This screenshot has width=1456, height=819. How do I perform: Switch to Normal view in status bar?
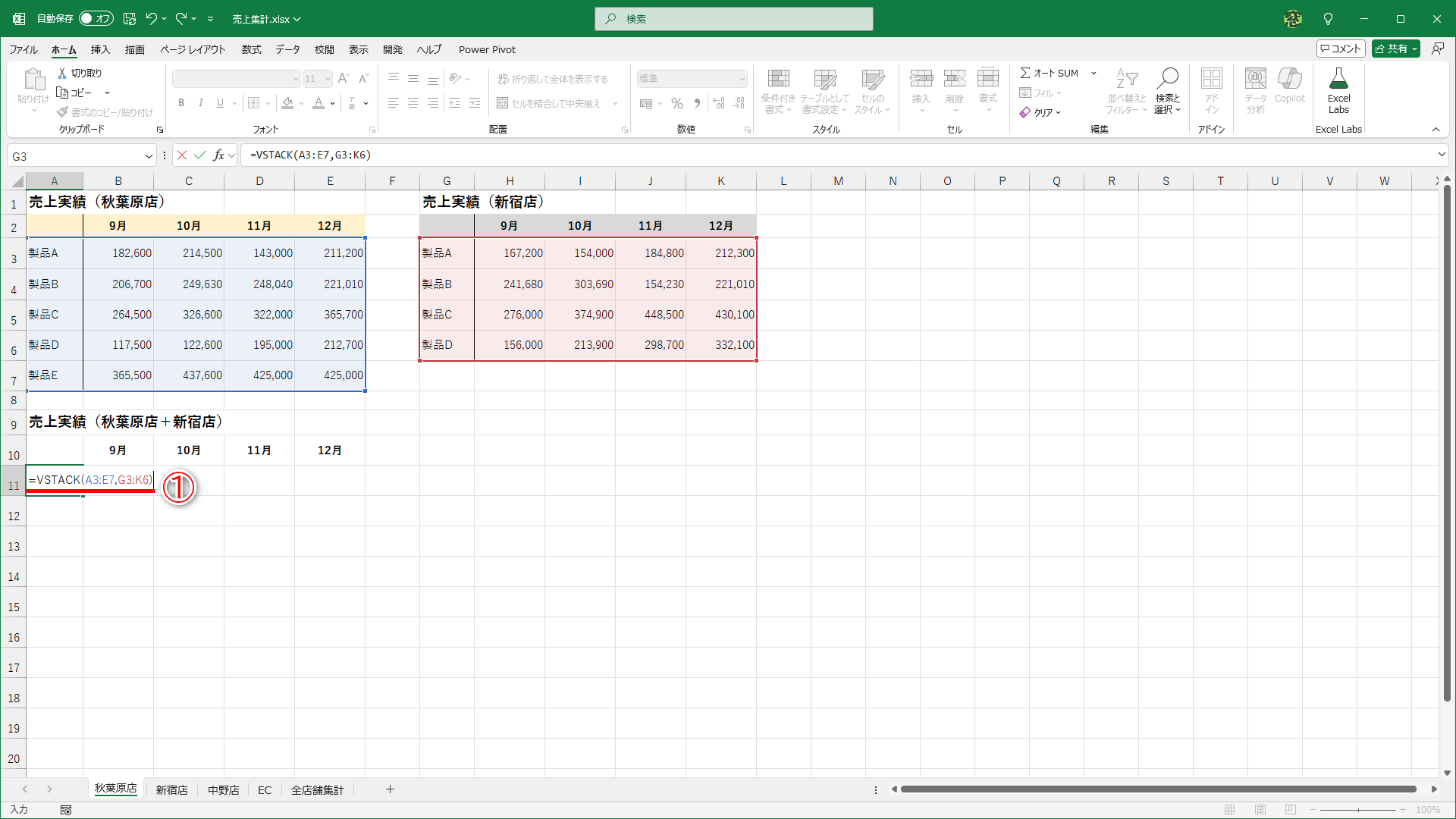click(1230, 810)
